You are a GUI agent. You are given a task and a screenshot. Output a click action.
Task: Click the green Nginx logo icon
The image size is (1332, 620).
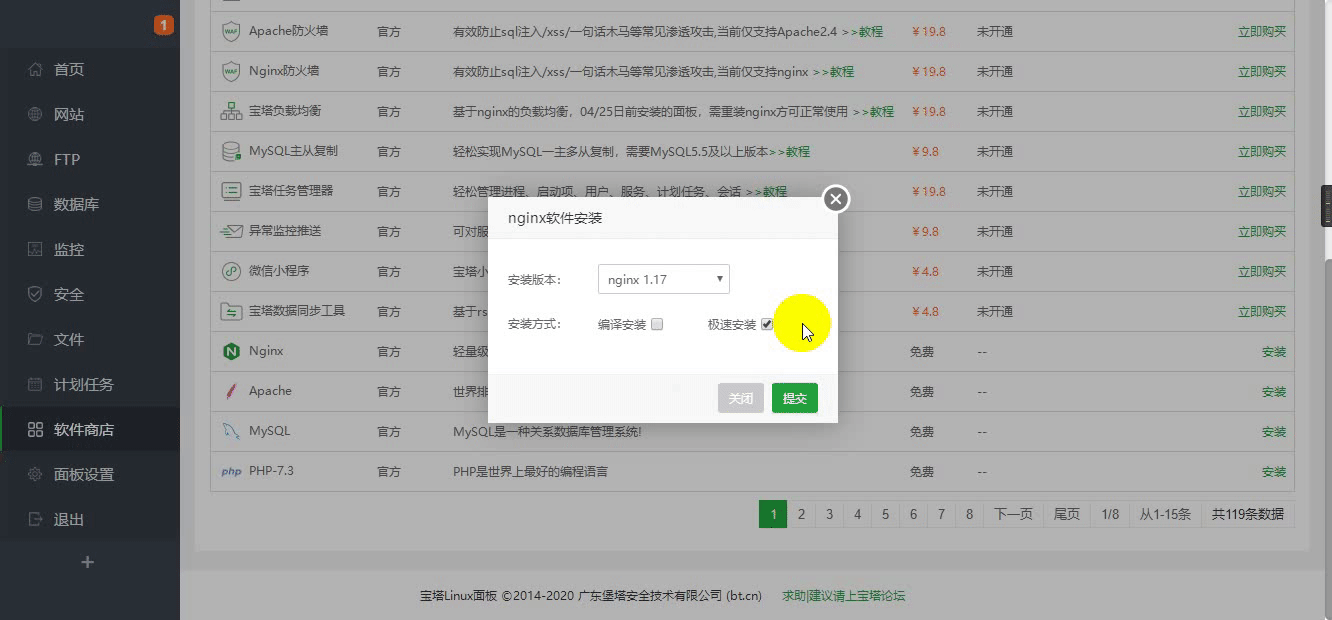pyautogui.click(x=231, y=351)
